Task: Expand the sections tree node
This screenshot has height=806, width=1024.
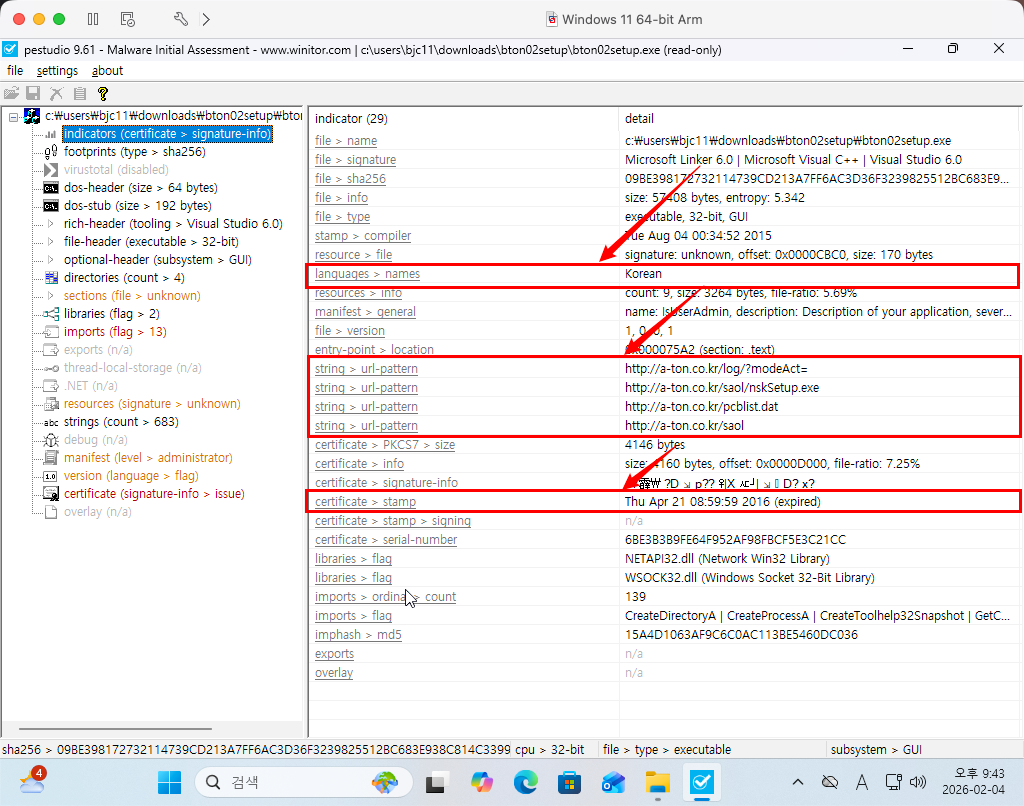Action: pyautogui.click(x=51, y=296)
